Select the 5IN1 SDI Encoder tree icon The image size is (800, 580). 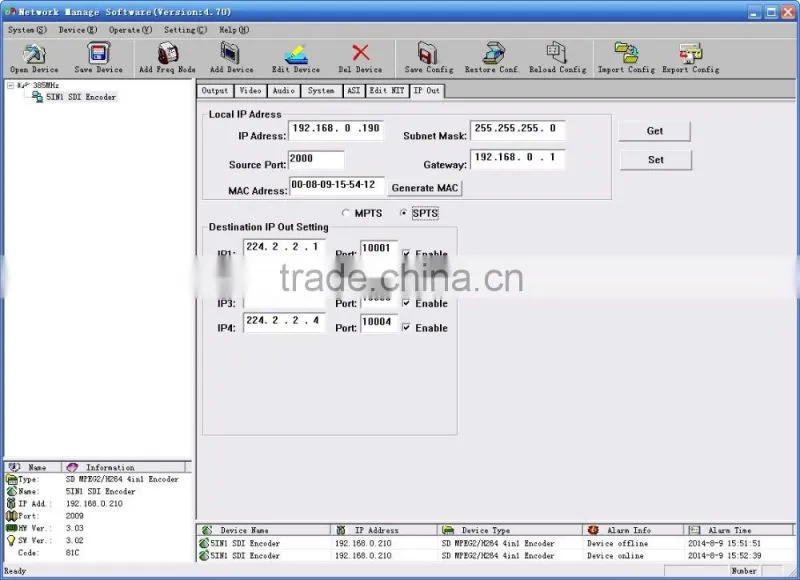[37, 97]
